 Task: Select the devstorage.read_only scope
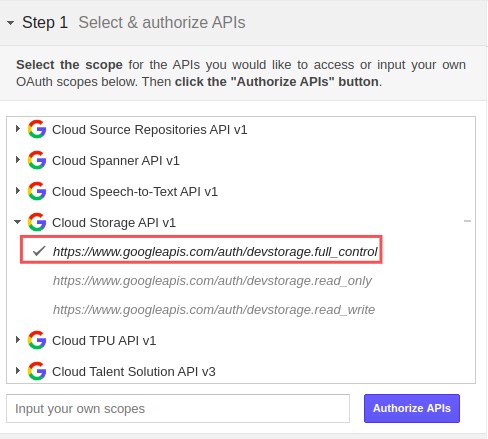pos(212,281)
